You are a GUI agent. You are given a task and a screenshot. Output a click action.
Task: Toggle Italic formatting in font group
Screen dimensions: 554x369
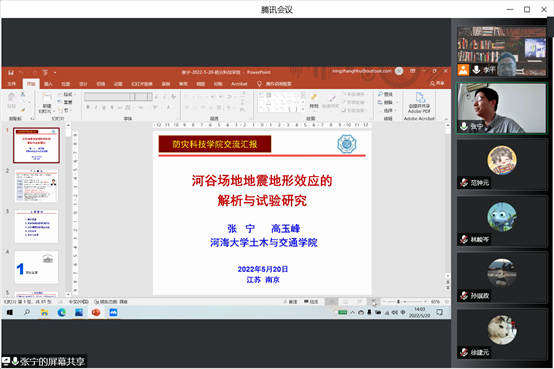(x=96, y=107)
